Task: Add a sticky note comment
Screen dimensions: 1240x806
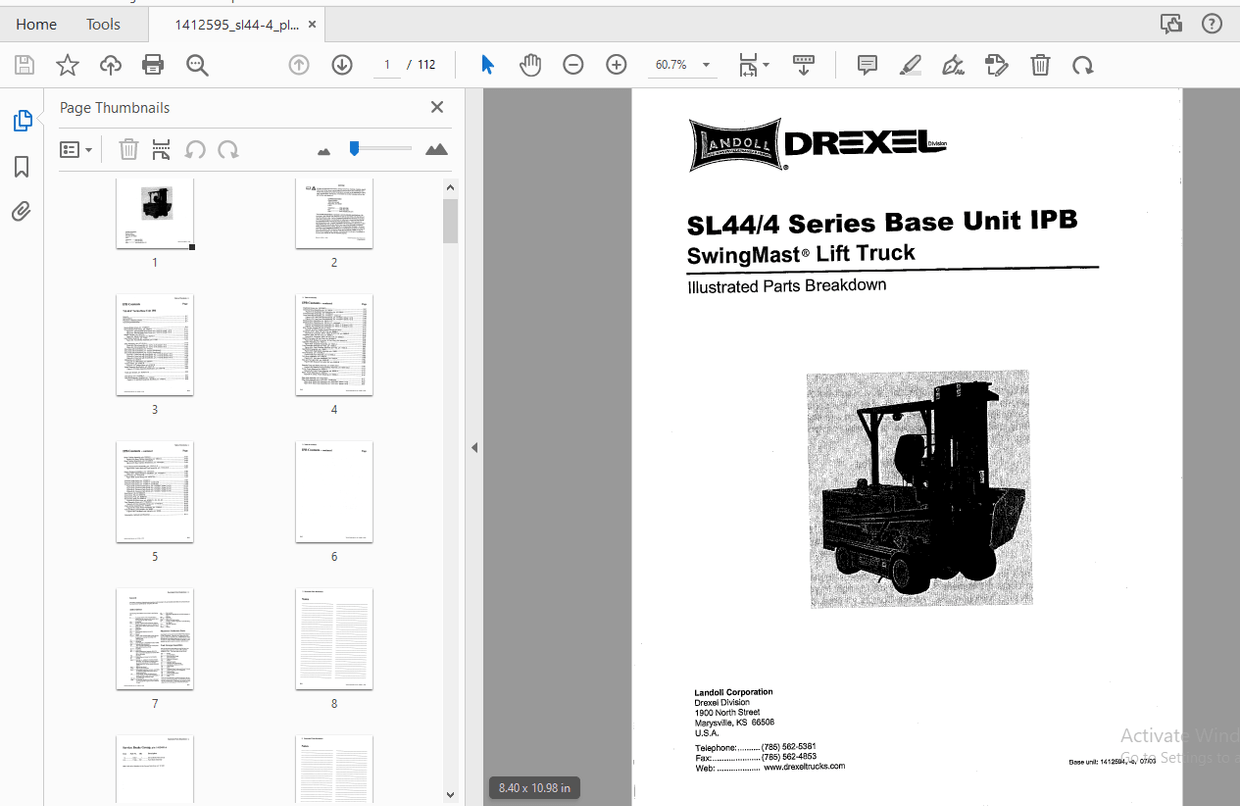Action: click(866, 64)
